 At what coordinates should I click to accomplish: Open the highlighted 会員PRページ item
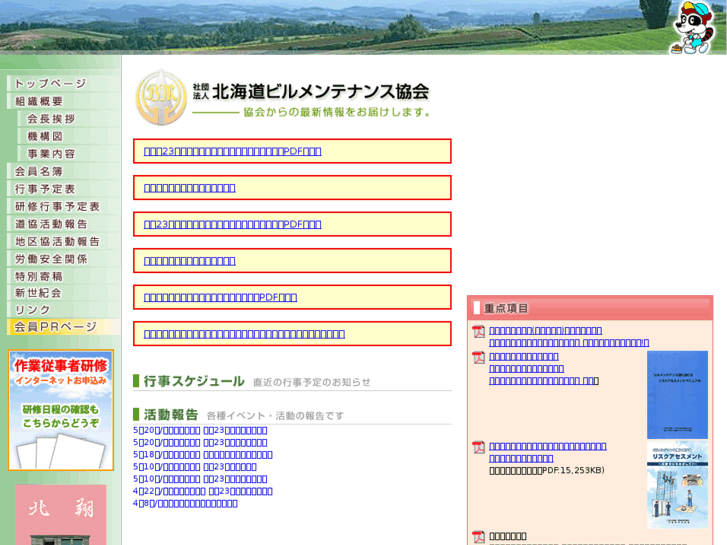pyautogui.click(x=64, y=327)
